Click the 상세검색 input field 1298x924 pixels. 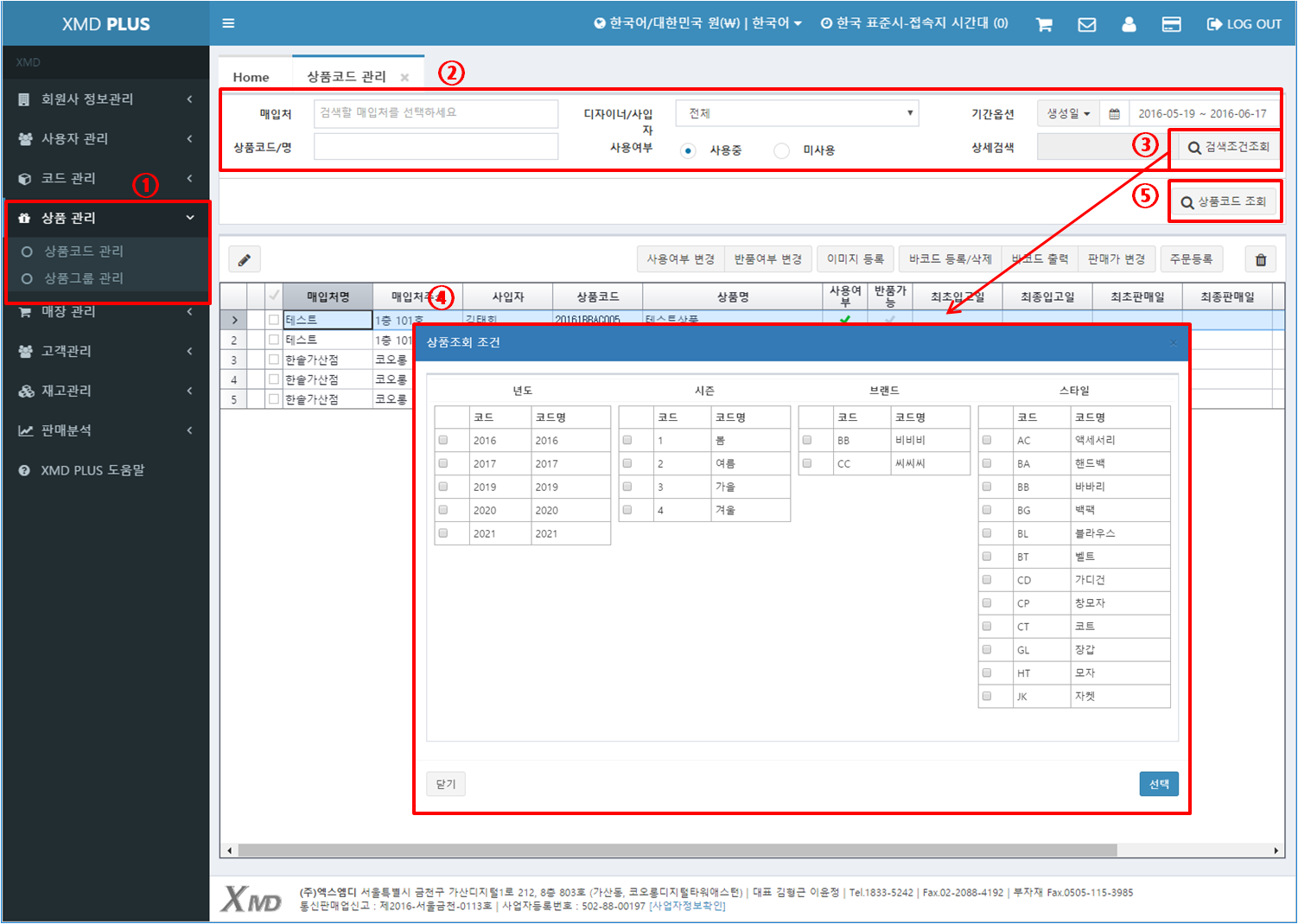(1101, 147)
